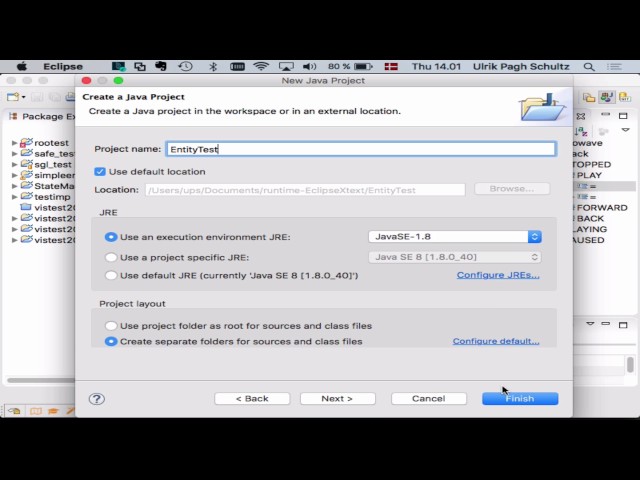640x480 pixels.
Task: Click the Next > button
Action: [338, 399]
